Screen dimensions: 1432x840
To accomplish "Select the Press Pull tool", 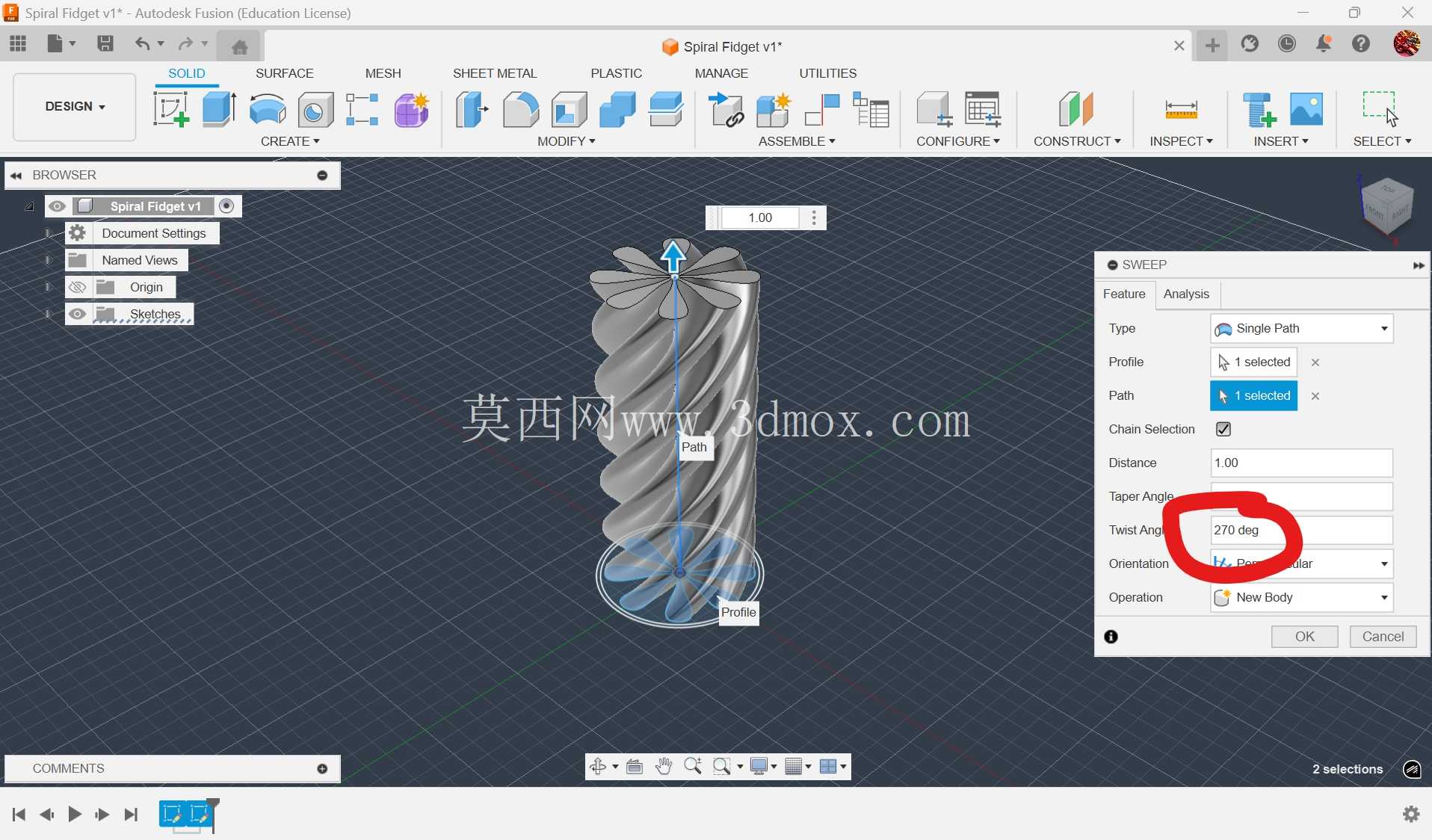I will point(472,109).
